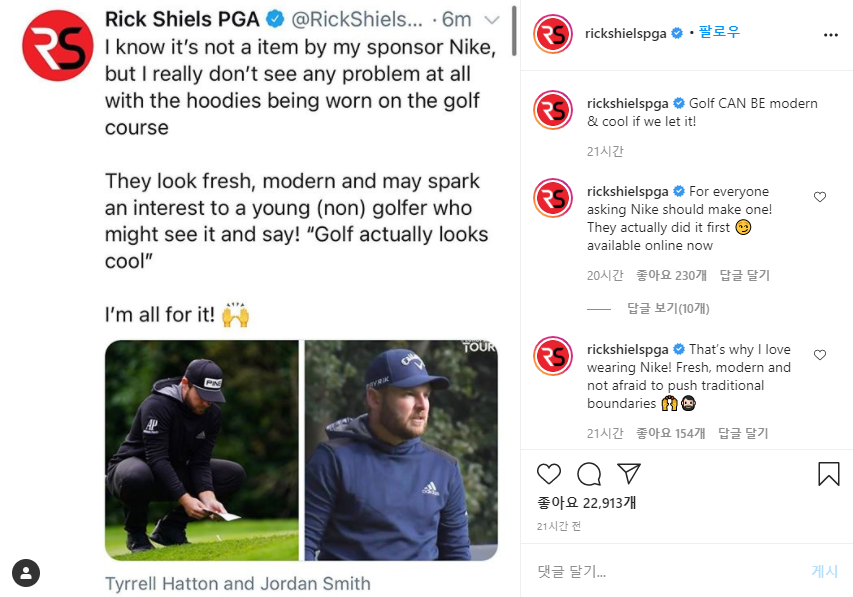The image size is (853, 597).
Task: Reply to the 230-likes comment
Action: click(x=744, y=275)
